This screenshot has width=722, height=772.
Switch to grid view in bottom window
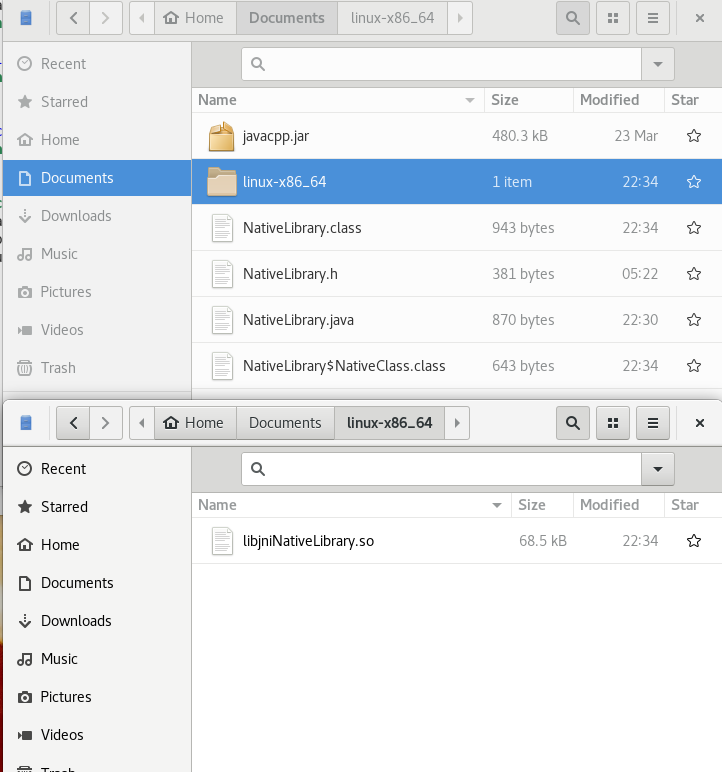pos(613,423)
